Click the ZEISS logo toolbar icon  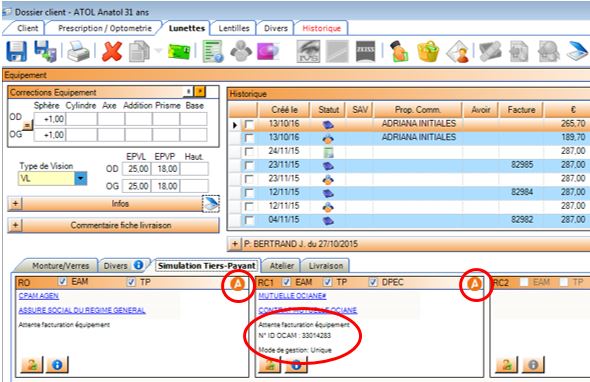[365, 52]
